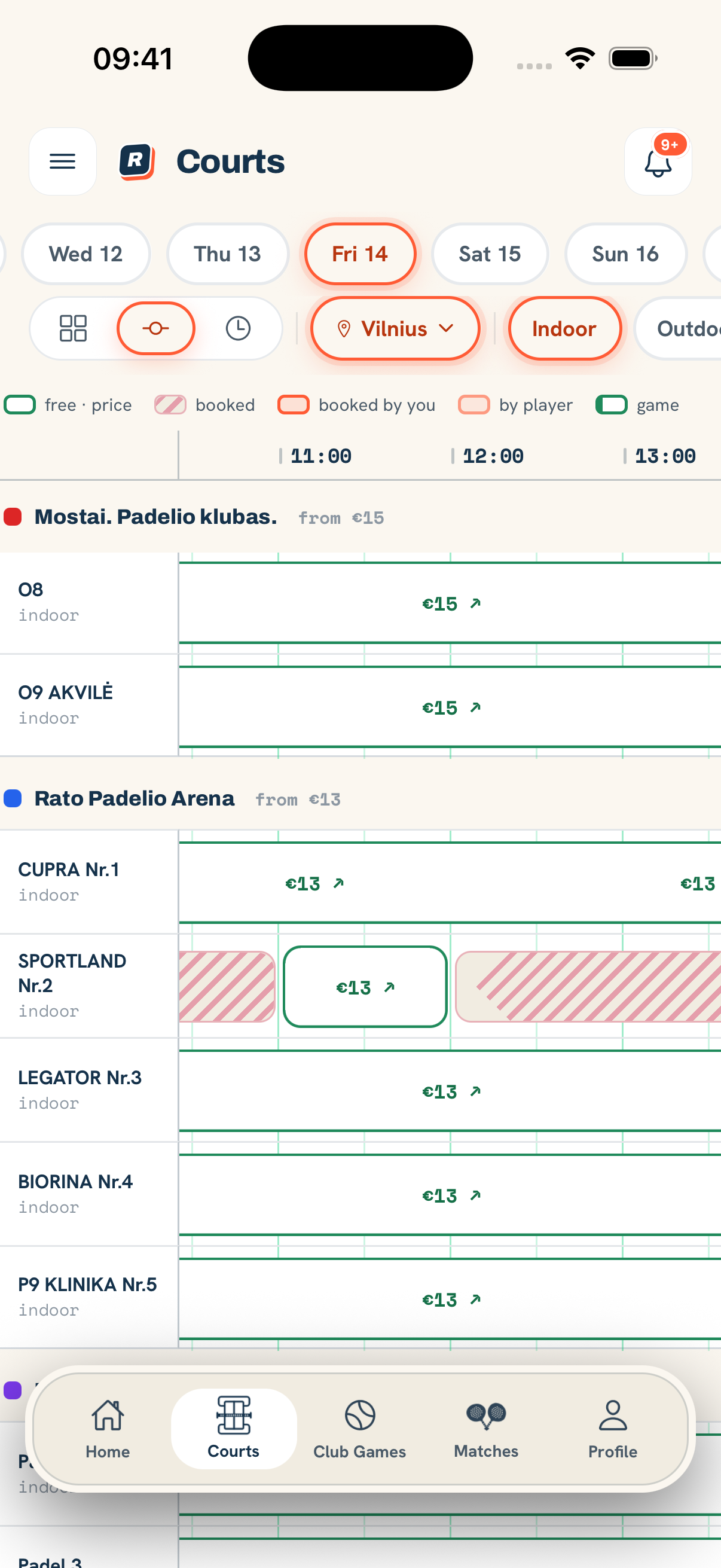721x1568 pixels.
Task: Book CUPRA Nr.1 €13 slot
Action: pos(314,883)
